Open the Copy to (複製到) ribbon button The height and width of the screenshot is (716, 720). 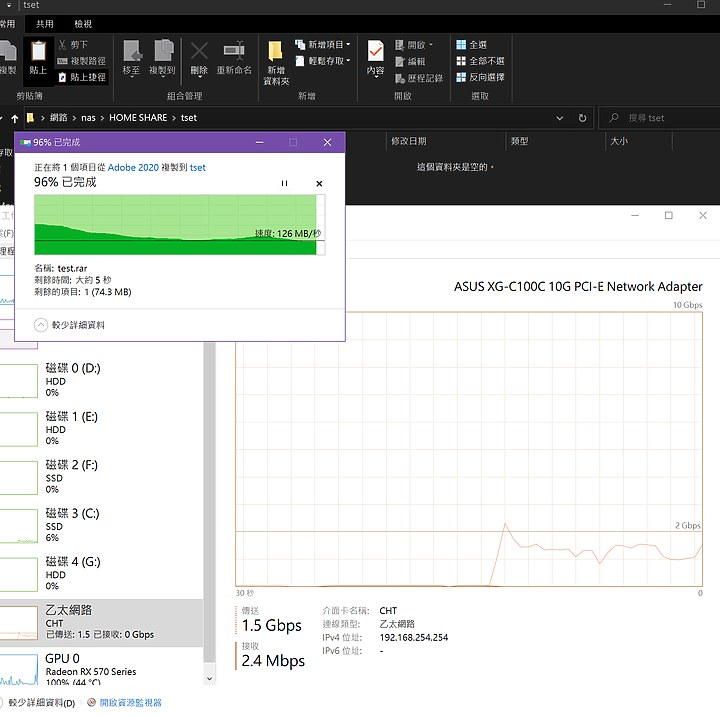[162, 58]
